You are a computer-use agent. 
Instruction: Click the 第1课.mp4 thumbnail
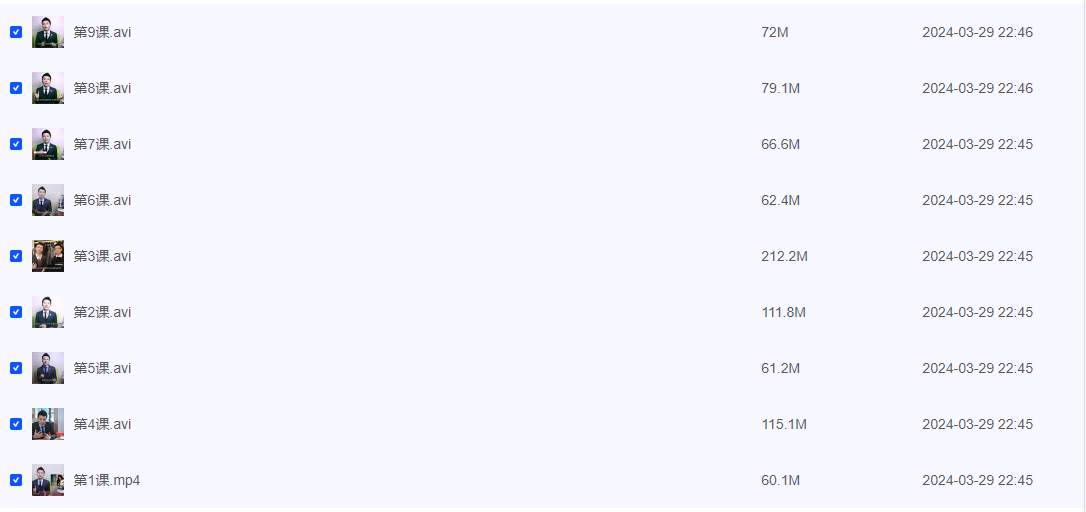48,480
